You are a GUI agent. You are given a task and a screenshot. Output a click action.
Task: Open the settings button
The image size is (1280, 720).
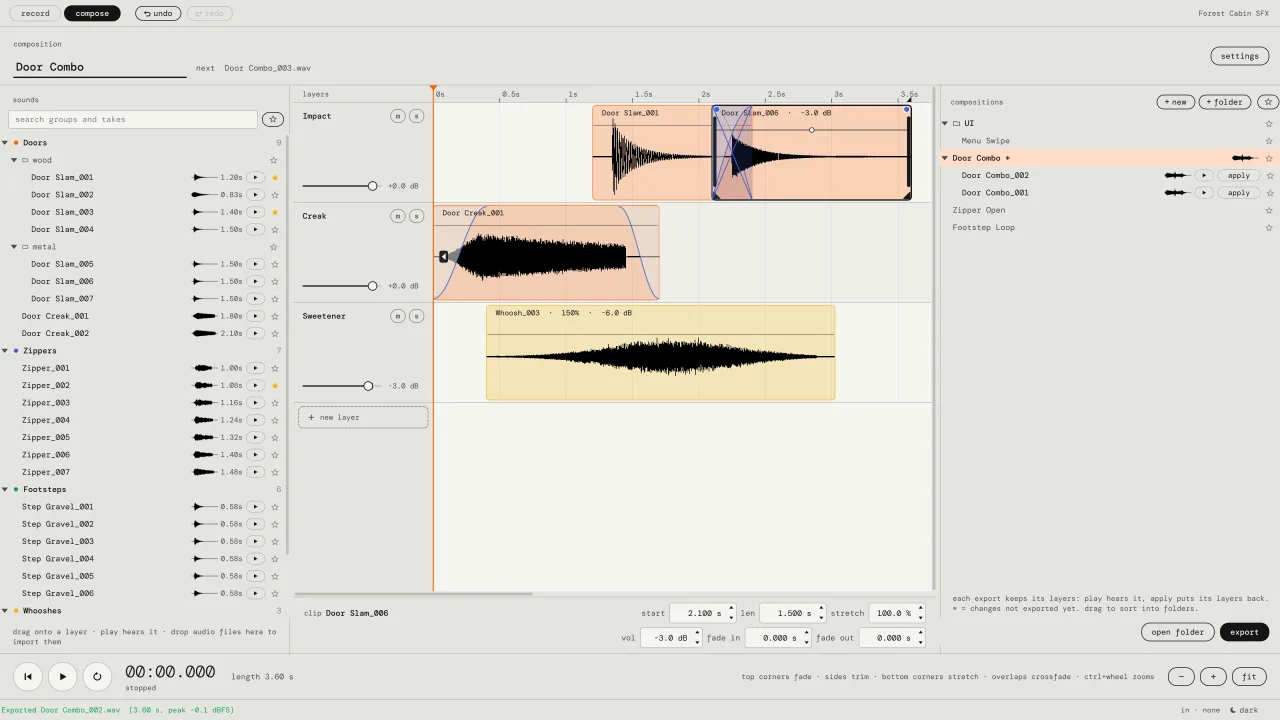click(x=1239, y=56)
